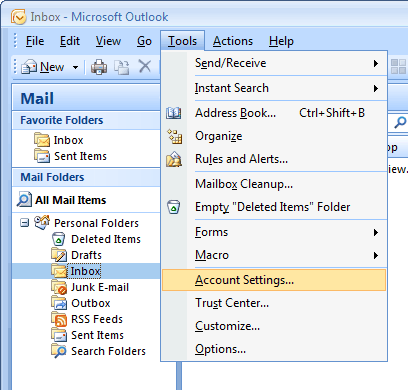Choose Customize... menu entry
This screenshot has height=390, width=408.
pos(274,326)
